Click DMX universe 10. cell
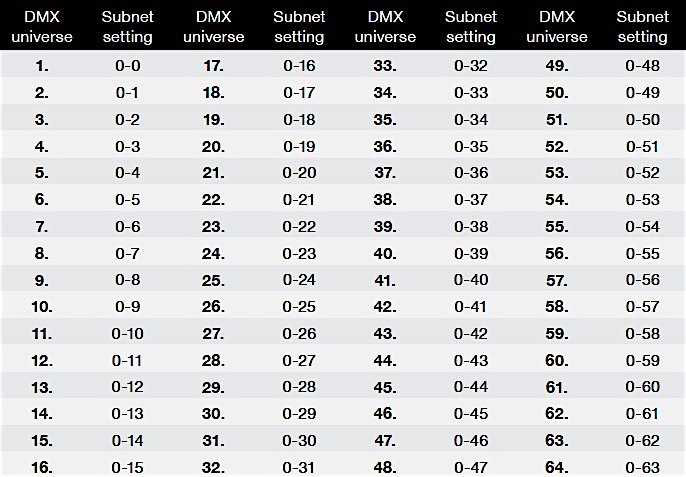This screenshot has width=686, height=477. click(x=42, y=307)
